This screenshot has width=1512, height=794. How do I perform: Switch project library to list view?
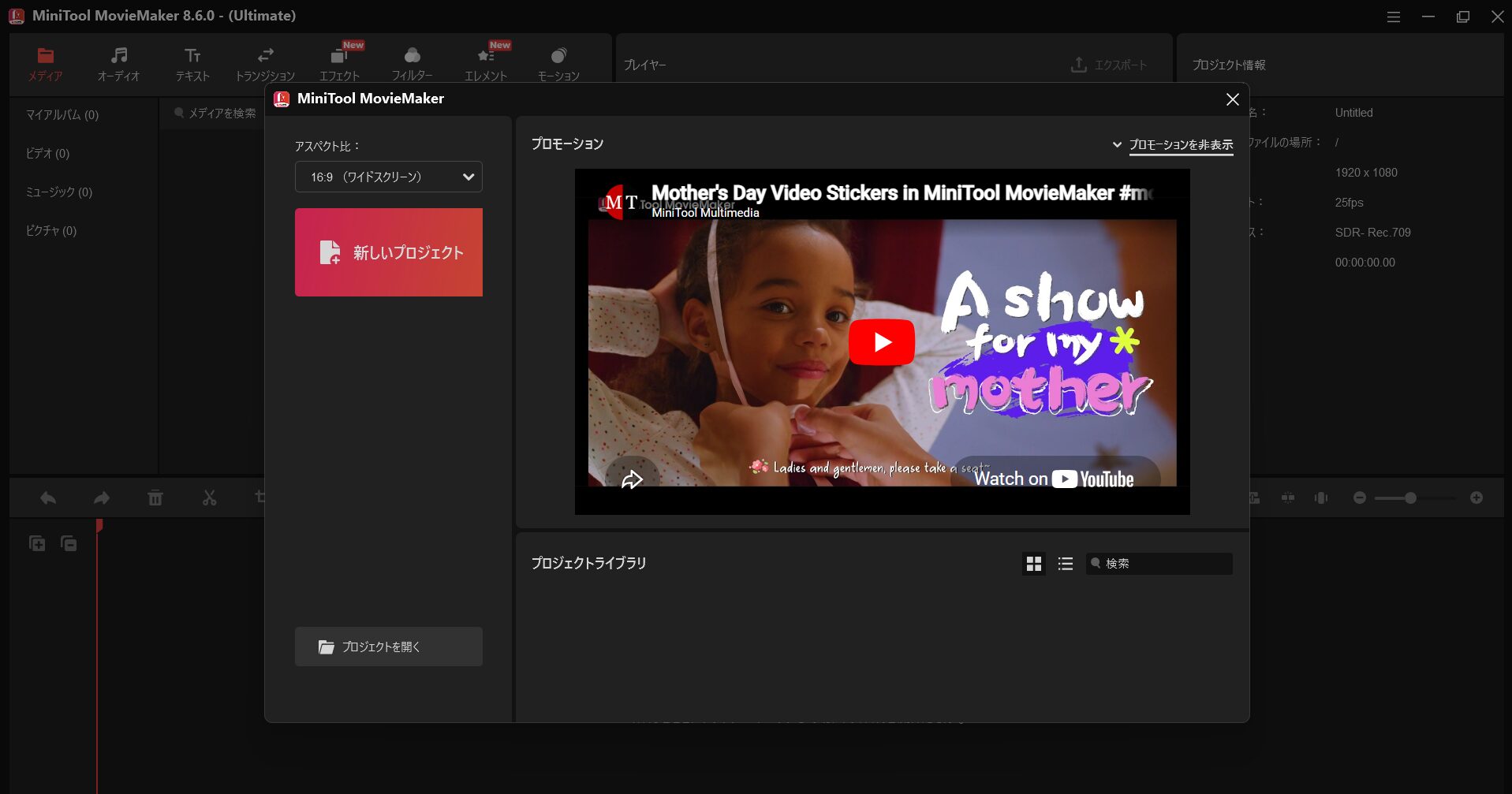1066,564
